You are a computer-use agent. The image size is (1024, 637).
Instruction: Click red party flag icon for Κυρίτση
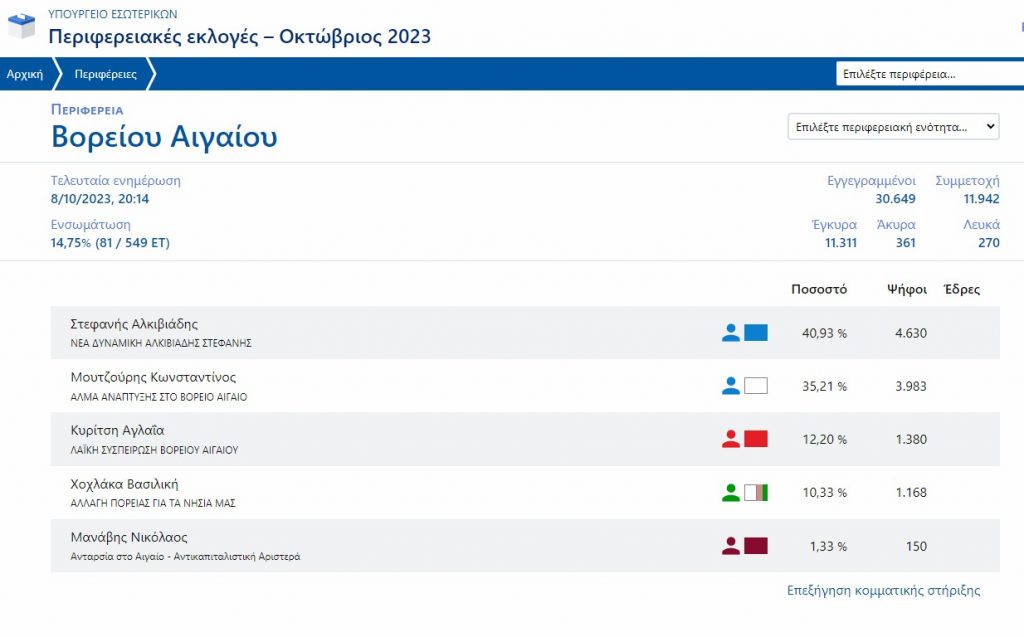[x=756, y=439]
